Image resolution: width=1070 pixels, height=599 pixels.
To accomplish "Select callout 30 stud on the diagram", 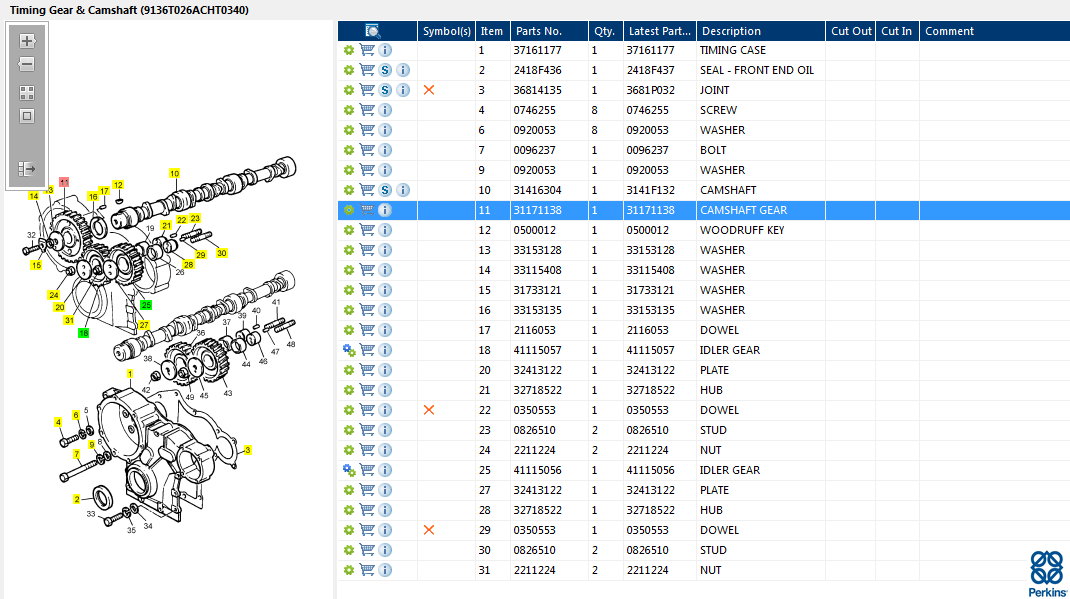I will (222, 253).
